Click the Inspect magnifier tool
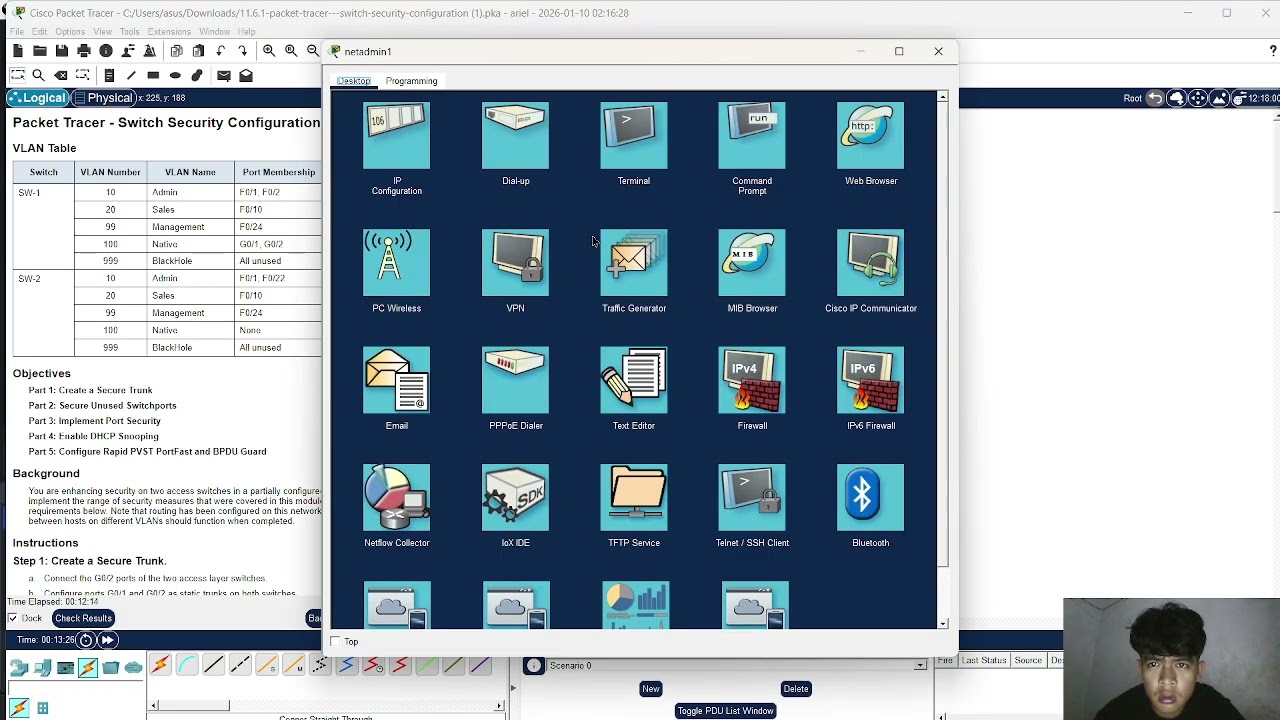This screenshot has width=1280, height=720. (x=38, y=75)
